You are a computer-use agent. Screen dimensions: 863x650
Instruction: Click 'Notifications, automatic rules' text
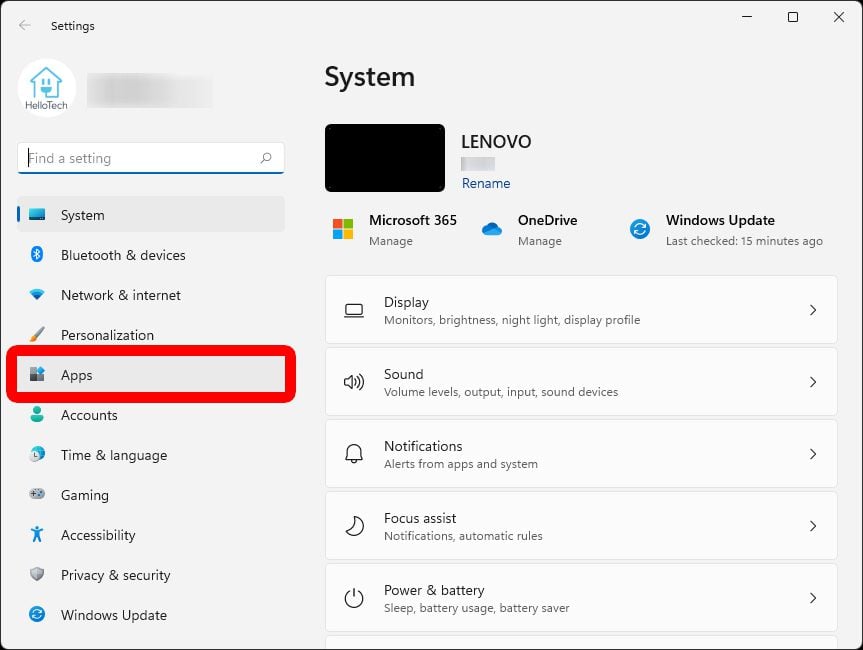[463, 536]
